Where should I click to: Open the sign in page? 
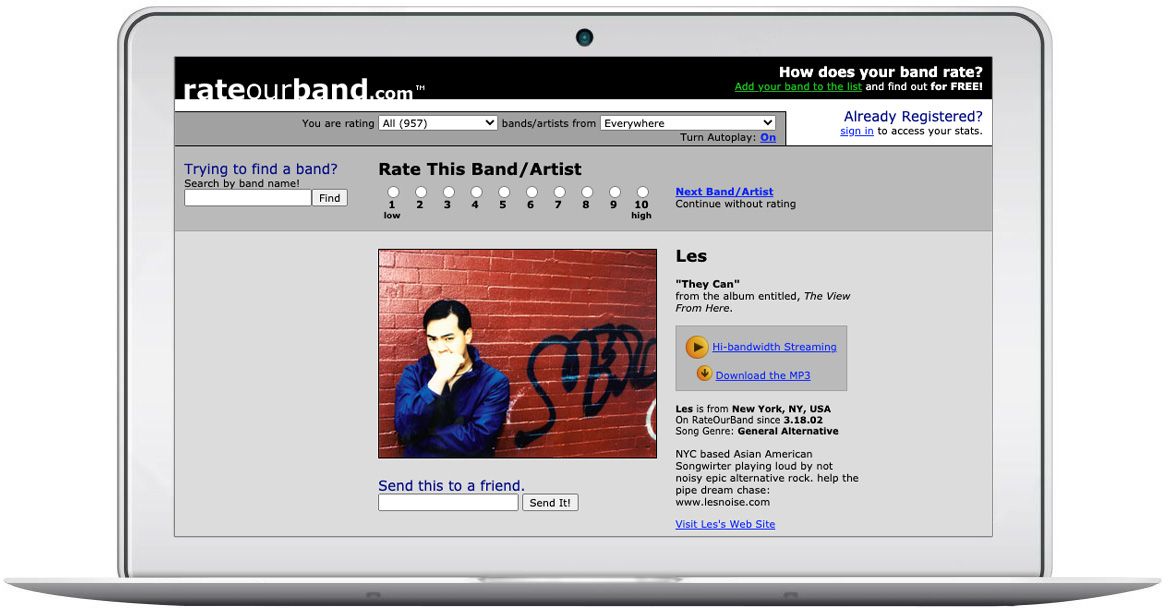pos(856,130)
